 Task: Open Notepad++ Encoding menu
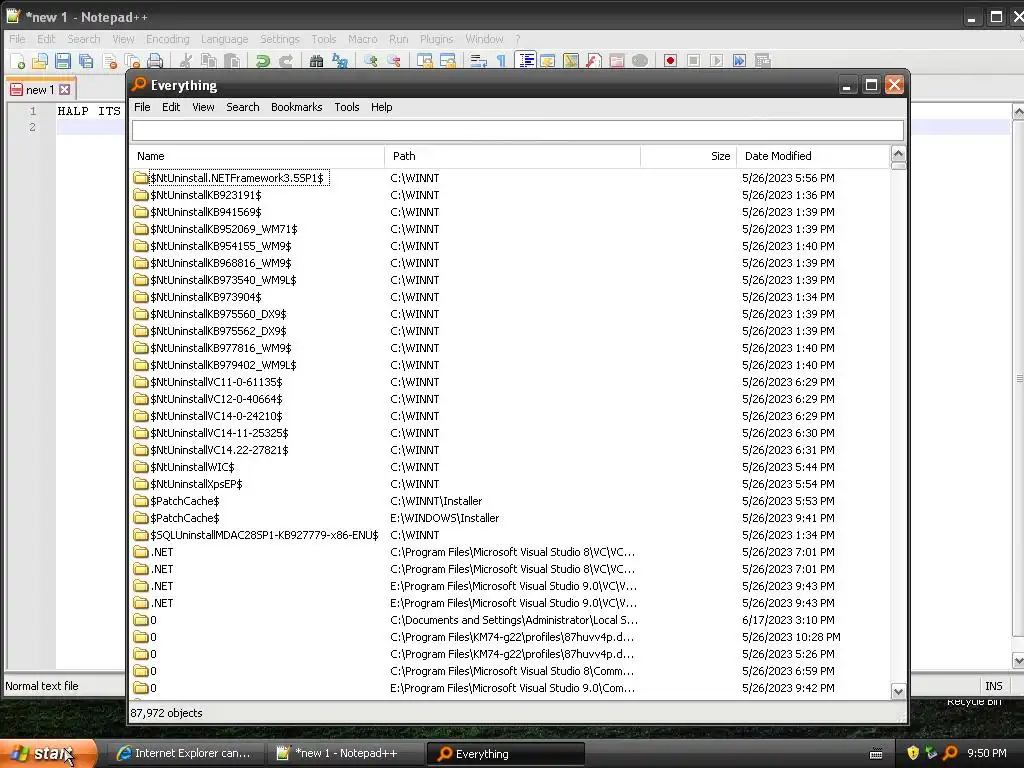click(168, 39)
